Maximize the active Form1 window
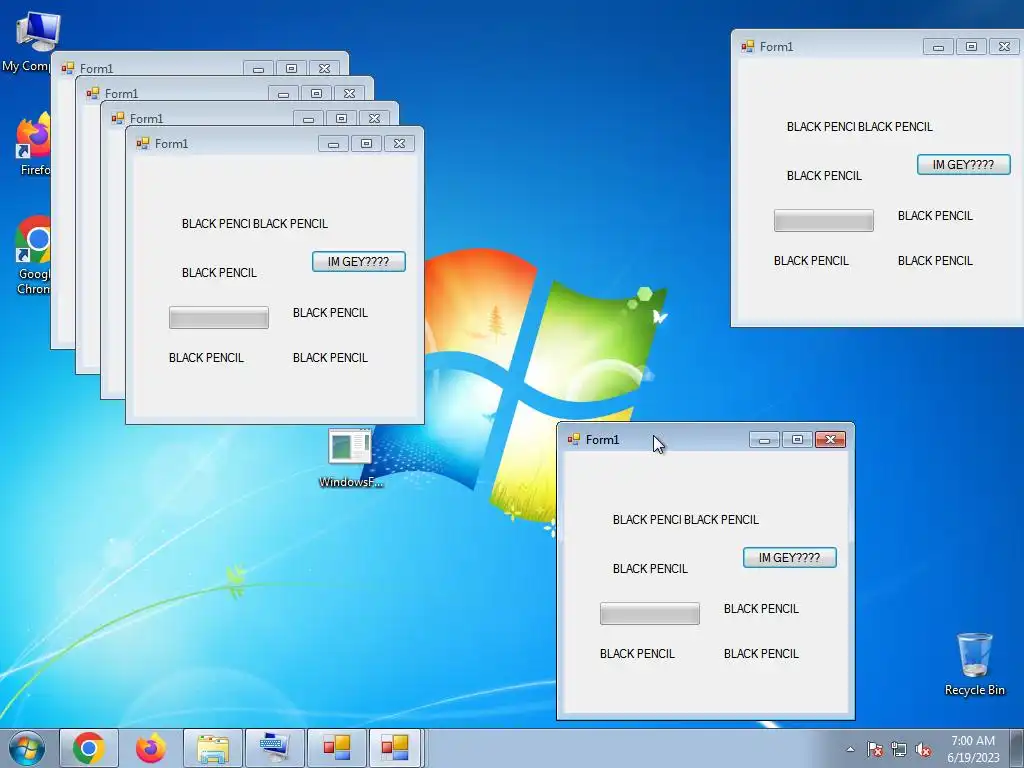This screenshot has width=1024, height=768. click(x=797, y=440)
